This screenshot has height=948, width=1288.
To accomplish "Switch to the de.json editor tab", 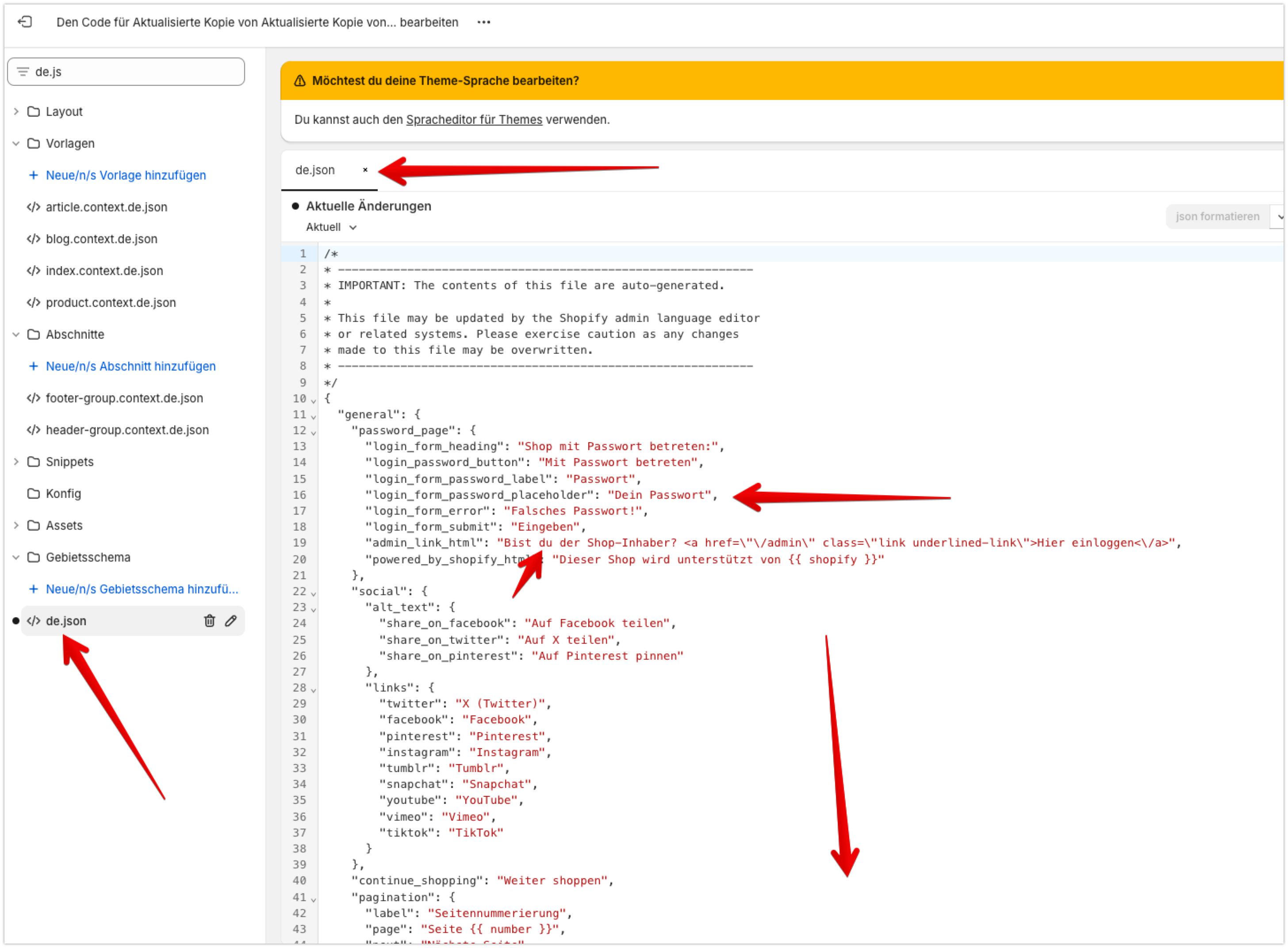I will [315, 170].
